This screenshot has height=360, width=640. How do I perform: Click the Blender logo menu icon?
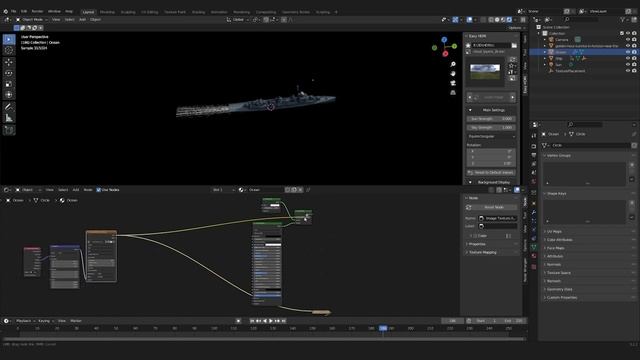point(5,11)
